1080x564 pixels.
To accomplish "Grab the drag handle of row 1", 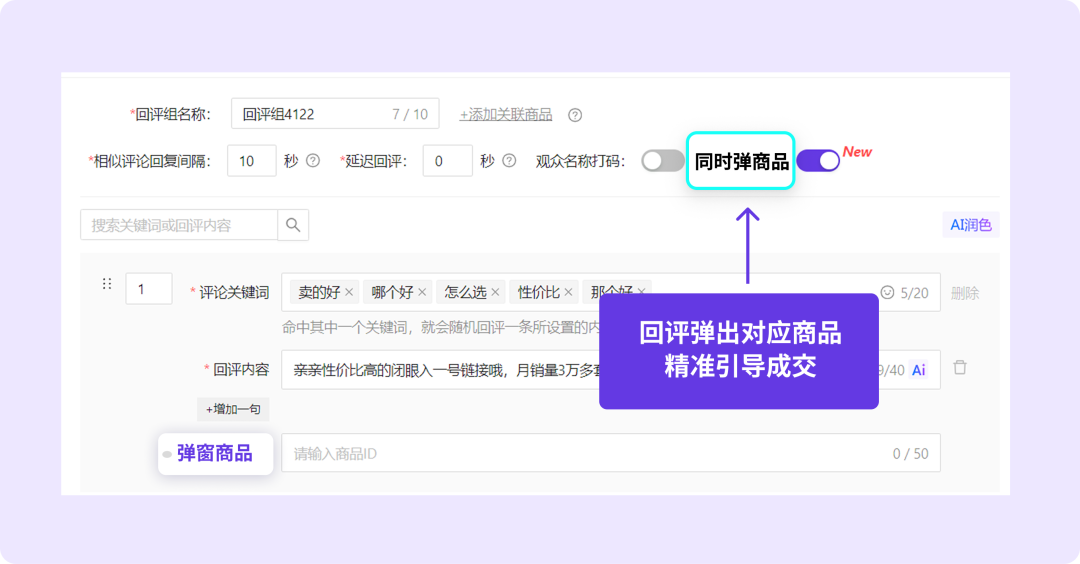I will point(107,284).
